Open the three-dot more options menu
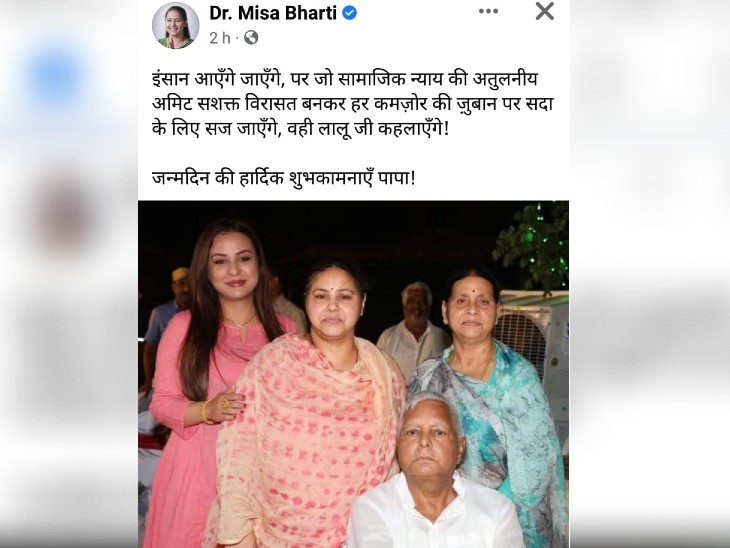Viewport: 730px width, 548px height. (x=488, y=12)
